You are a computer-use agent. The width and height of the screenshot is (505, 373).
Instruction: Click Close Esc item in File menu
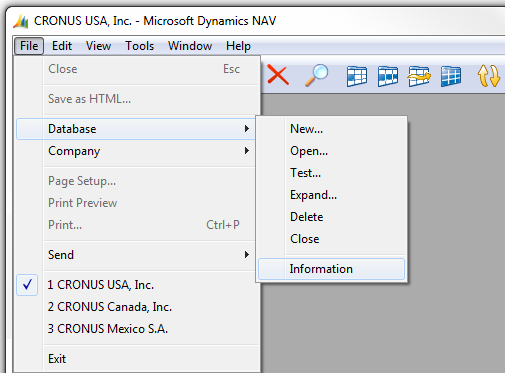[136, 69]
